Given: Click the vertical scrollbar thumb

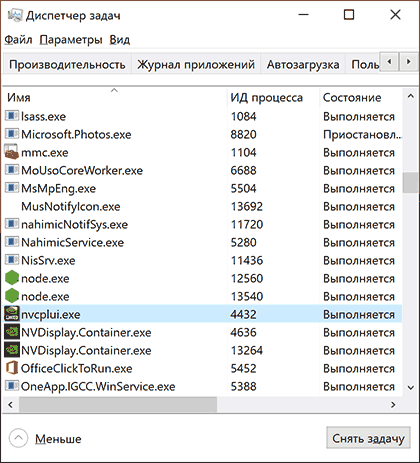Looking at the screenshot, I should tap(410, 182).
